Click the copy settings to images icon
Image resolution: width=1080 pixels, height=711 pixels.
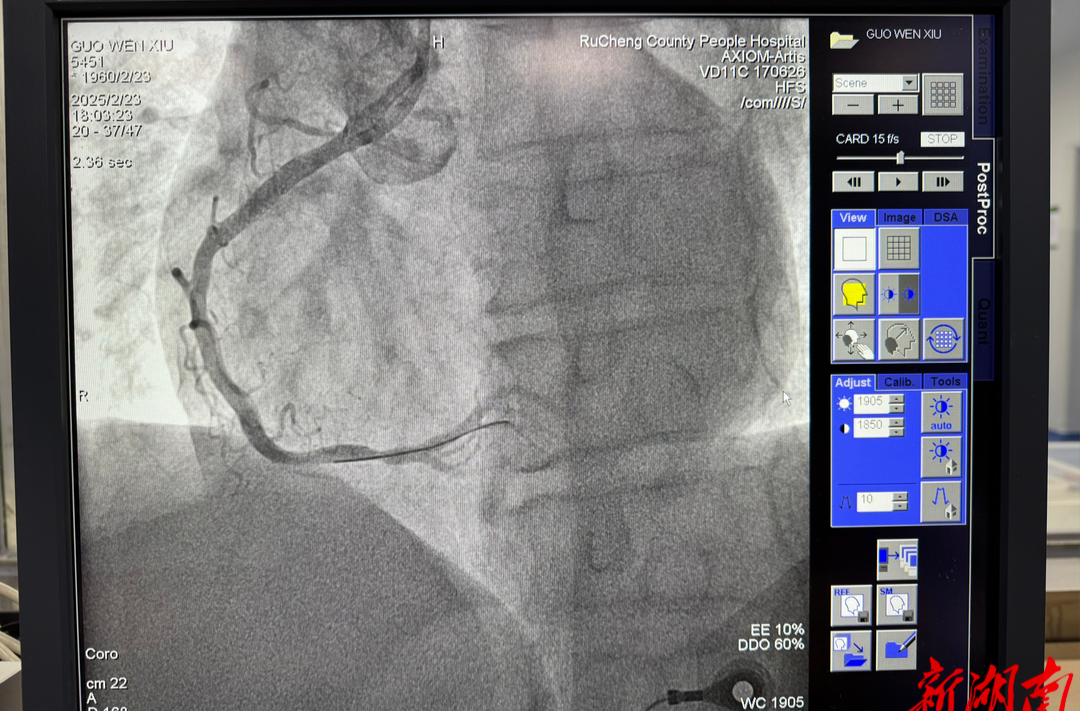click(897, 559)
